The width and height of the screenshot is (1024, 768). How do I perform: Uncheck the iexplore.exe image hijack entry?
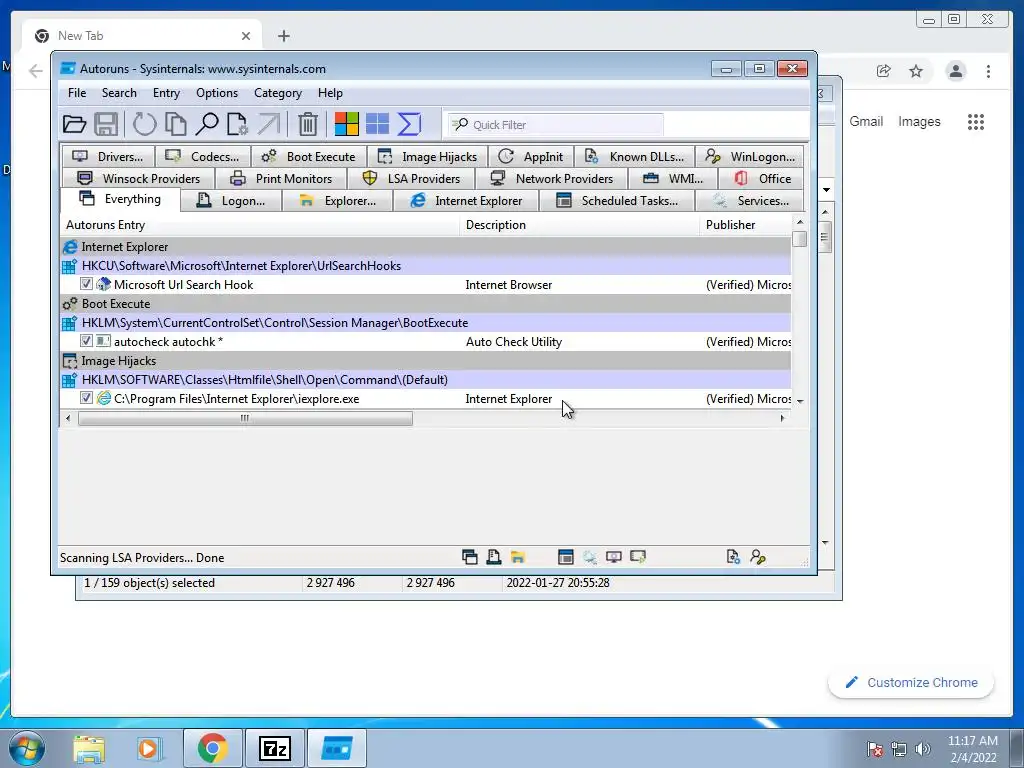pyautogui.click(x=86, y=398)
